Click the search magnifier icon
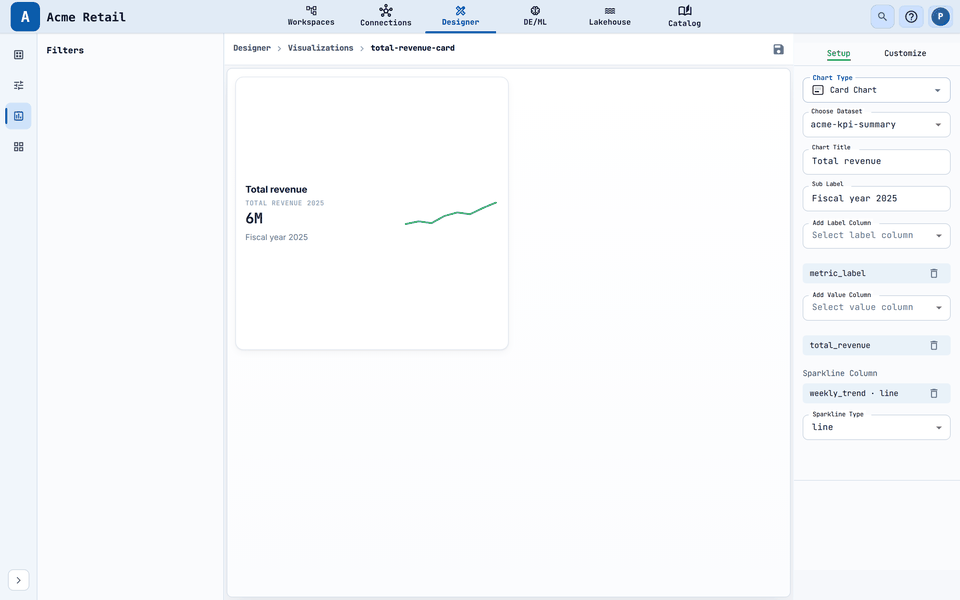The image size is (960, 600). pyautogui.click(x=882, y=17)
